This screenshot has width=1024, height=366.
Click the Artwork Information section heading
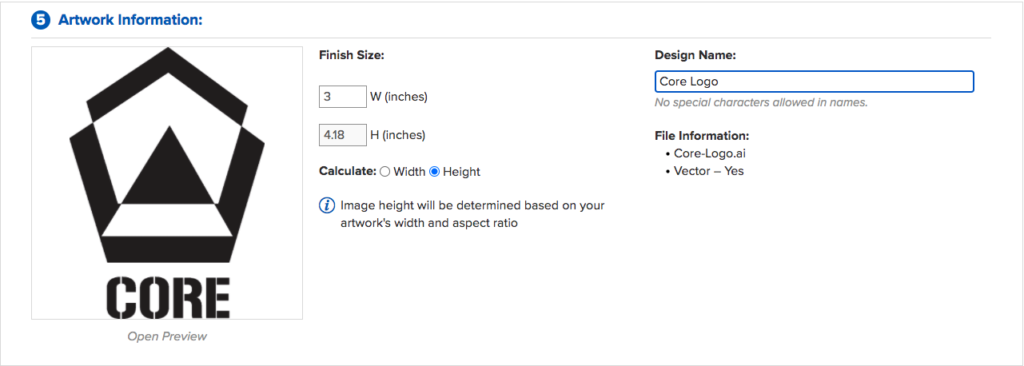point(131,20)
